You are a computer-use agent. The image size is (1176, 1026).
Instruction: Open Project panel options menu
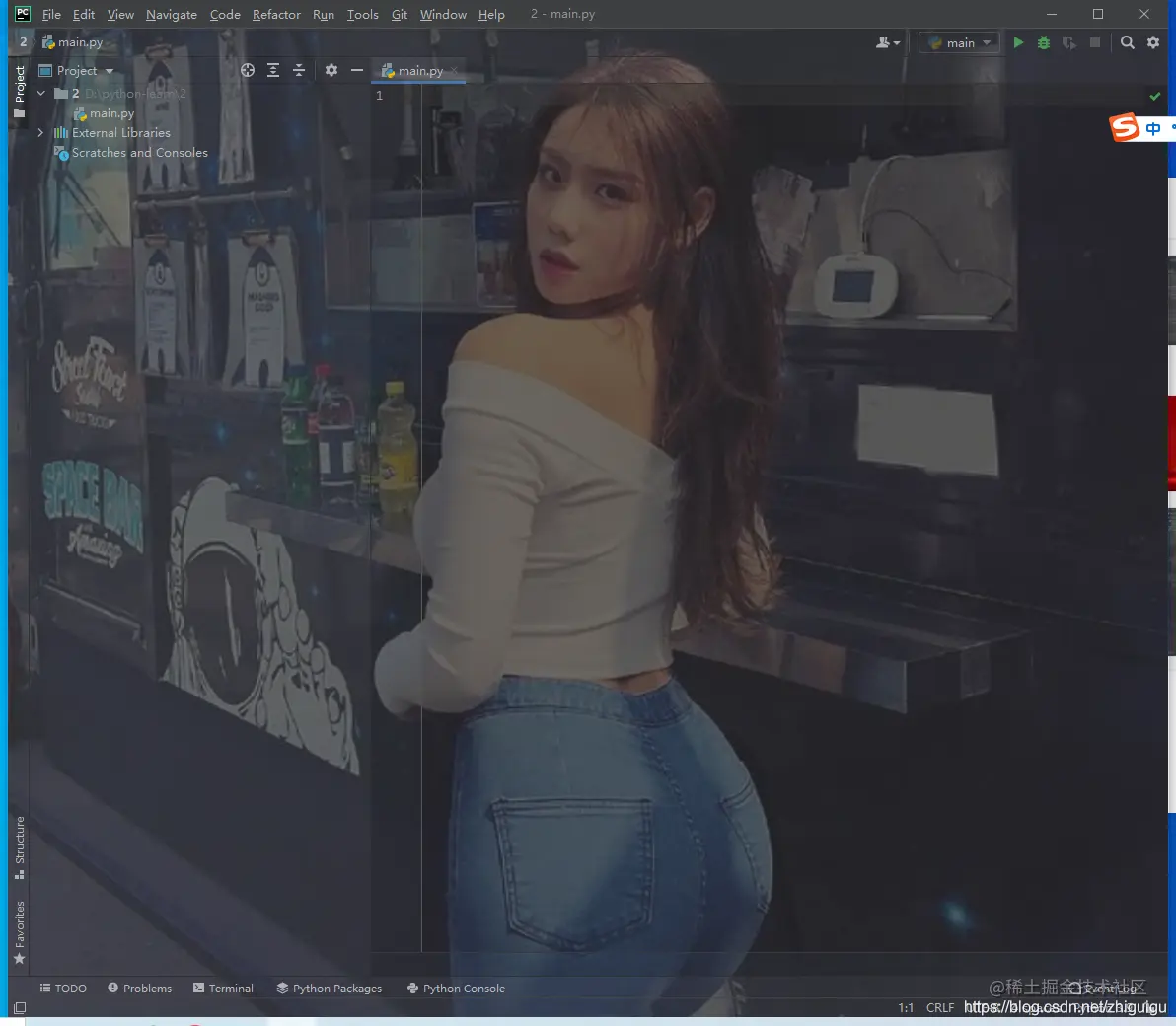331,70
